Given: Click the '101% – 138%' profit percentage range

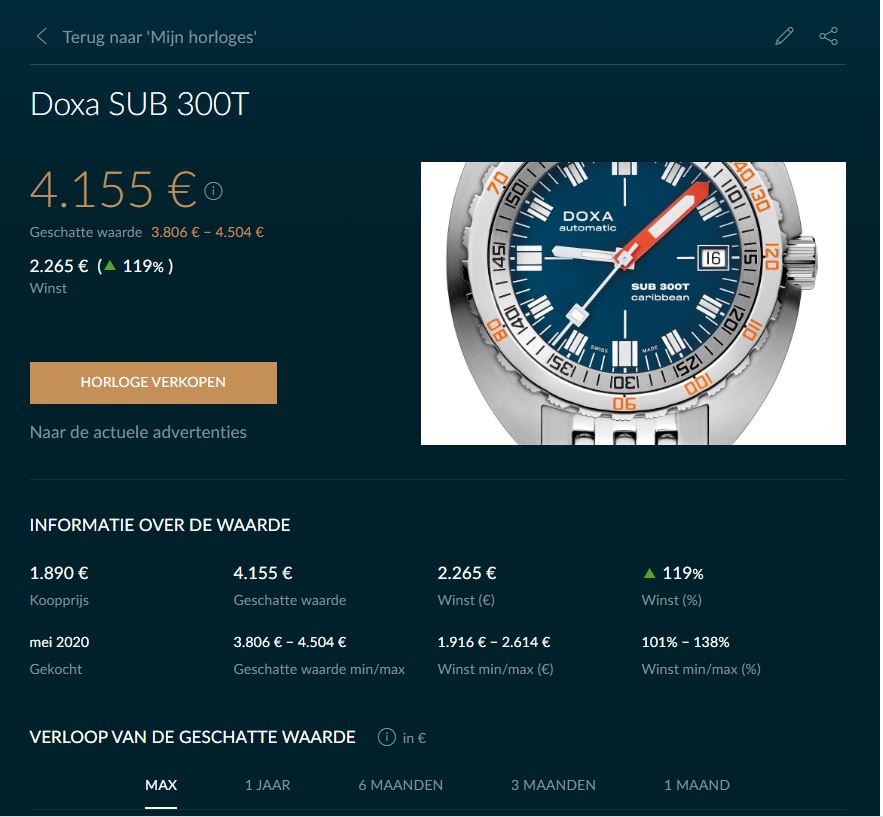Looking at the screenshot, I should coord(685,642).
